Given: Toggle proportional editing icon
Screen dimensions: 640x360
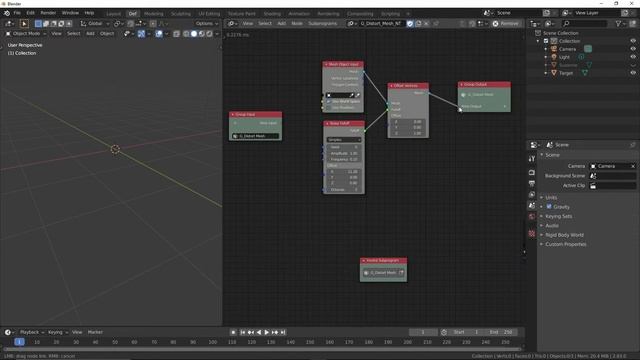Looking at the screenshot, I should [x=153, y=24].
